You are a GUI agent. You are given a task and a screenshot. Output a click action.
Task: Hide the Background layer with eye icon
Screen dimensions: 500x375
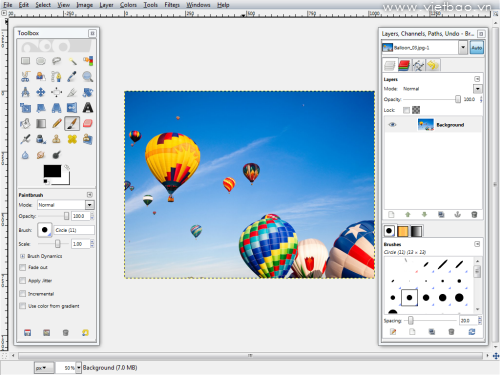point(392,125)
